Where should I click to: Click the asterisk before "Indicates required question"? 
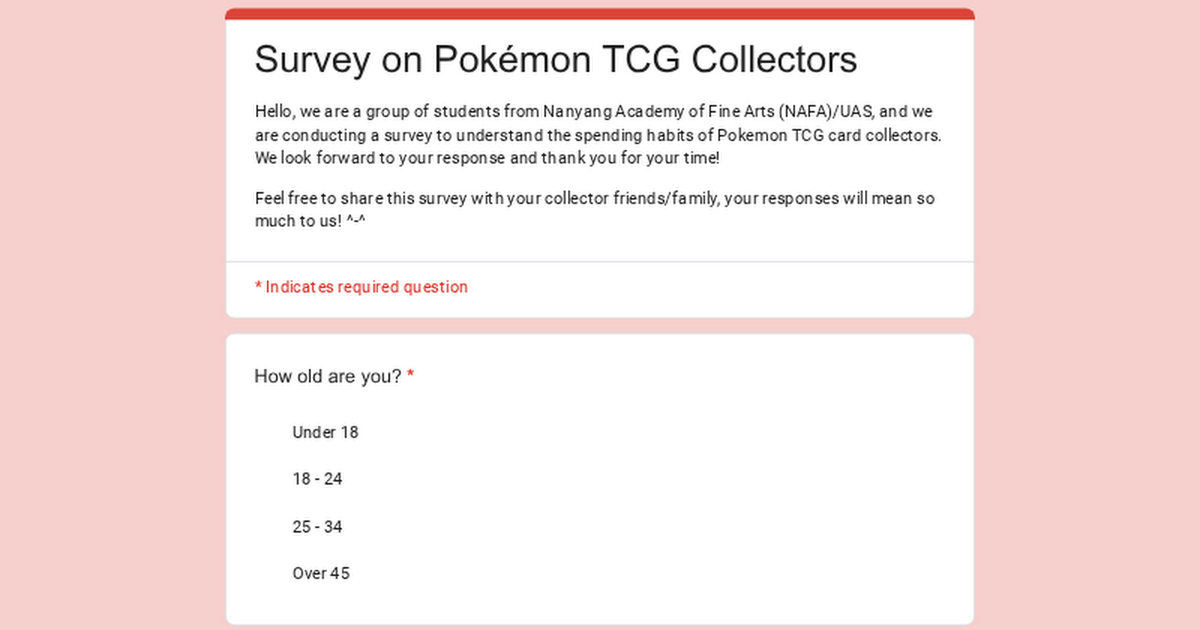[x=258, y=287]
